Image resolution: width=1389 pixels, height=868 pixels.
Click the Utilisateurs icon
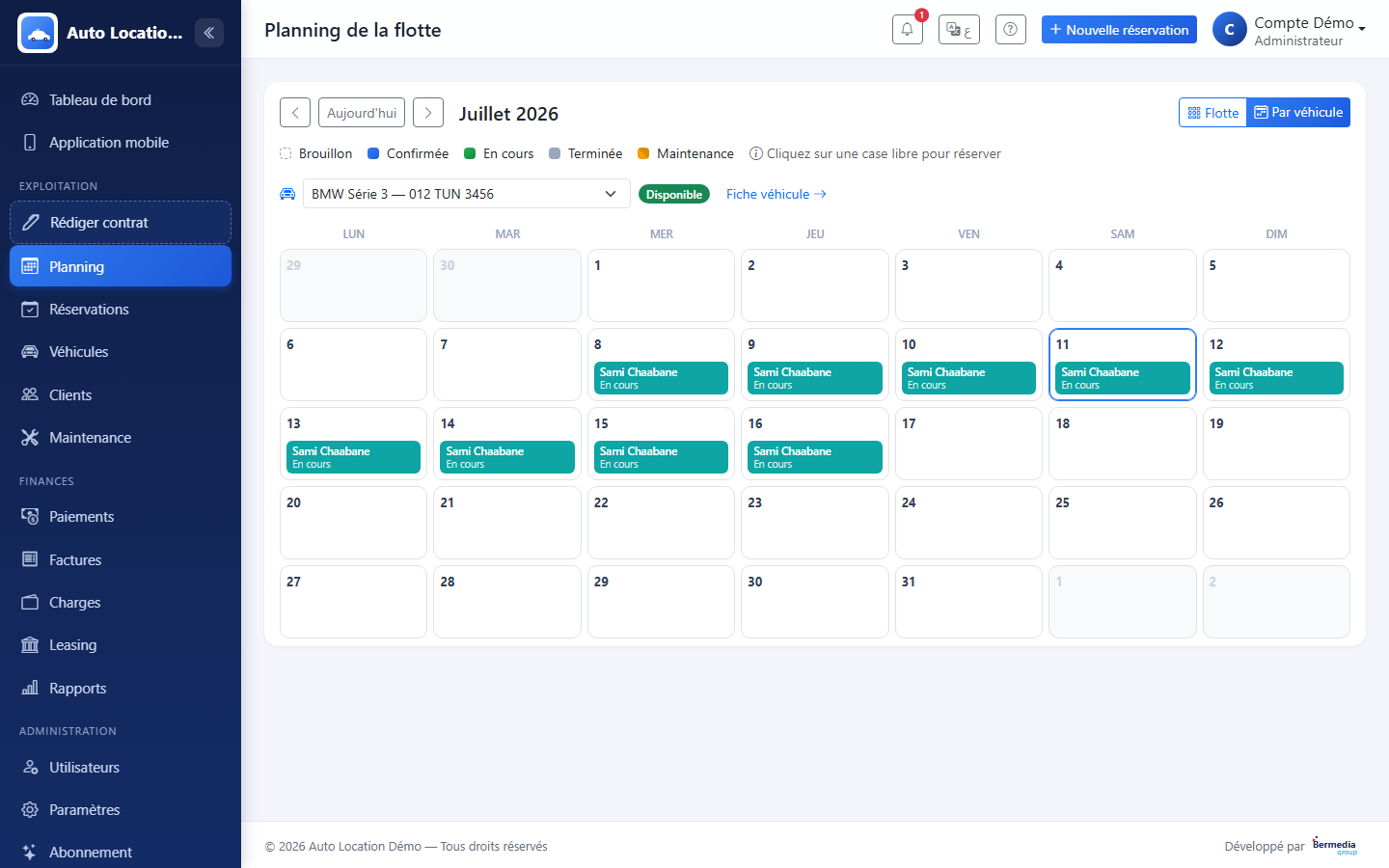[x=30, y=767]
